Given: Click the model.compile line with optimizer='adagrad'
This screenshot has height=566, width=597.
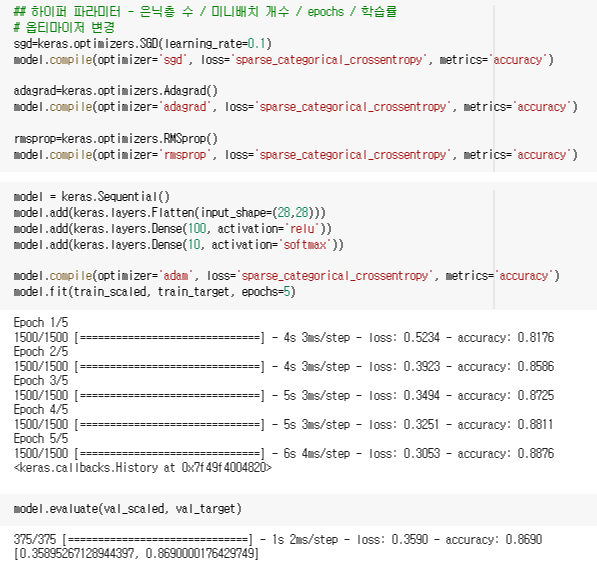Looking at the screenshot, I should [x=296, y=107].
